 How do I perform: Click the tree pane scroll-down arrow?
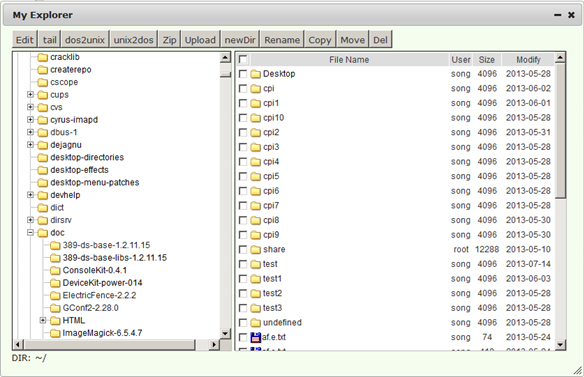pyautogui.click(x=225, y=333)
